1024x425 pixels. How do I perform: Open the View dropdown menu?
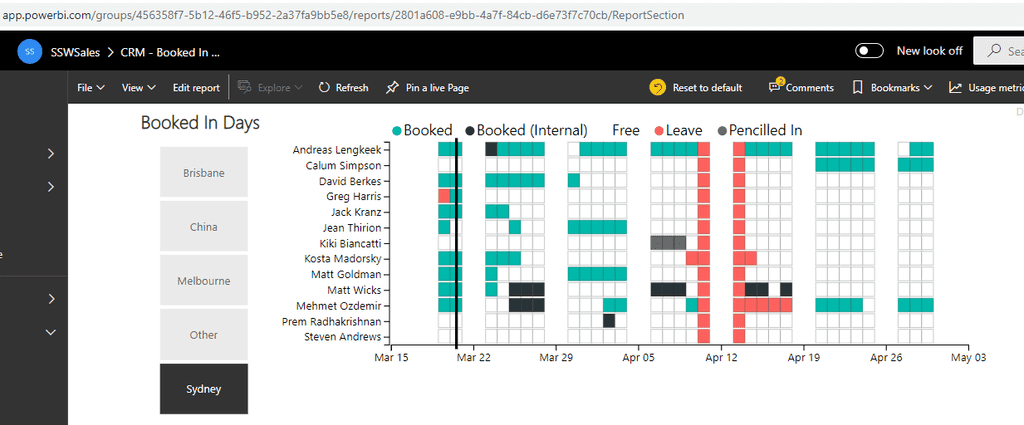[x=138, y=88]
